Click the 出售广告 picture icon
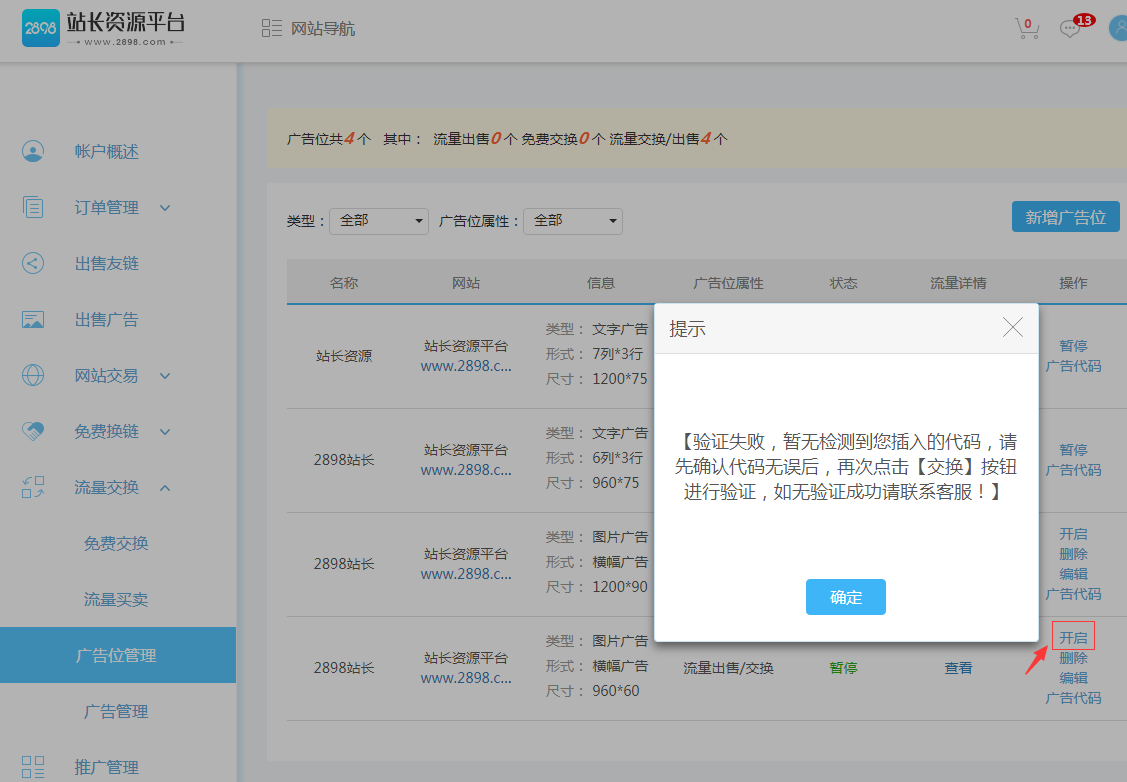 click(x=33, y=320)
